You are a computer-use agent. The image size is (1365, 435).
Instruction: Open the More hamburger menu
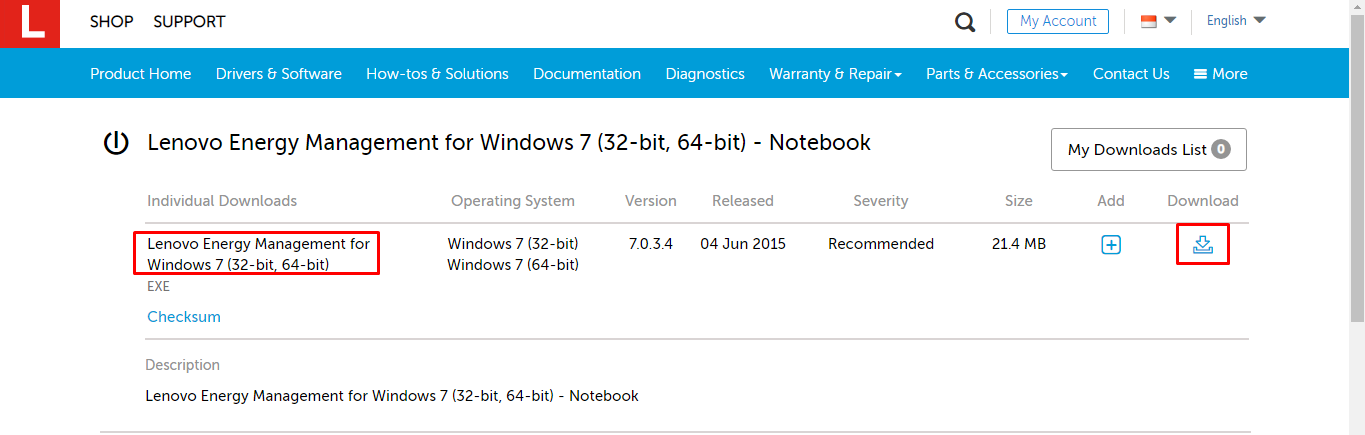click(x=1220, y=74)
